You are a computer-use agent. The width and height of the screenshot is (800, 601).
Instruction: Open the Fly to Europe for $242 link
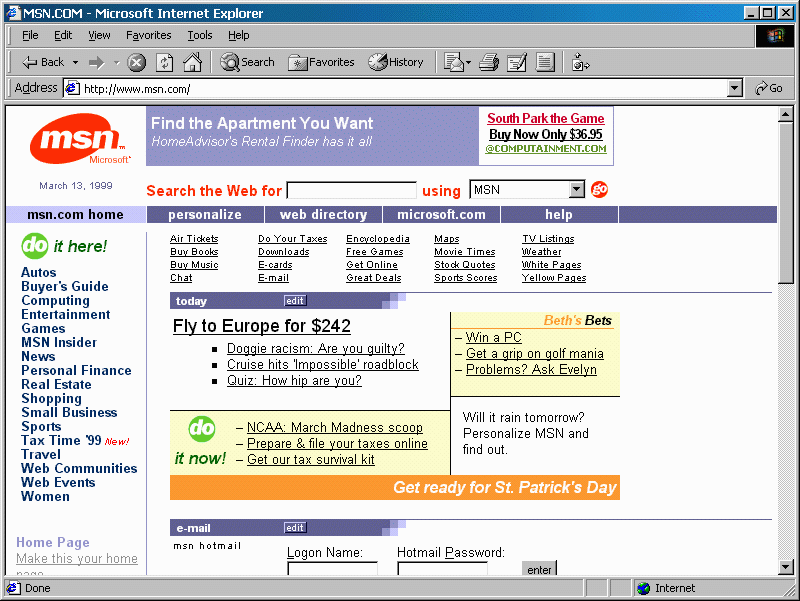(261, 326)
